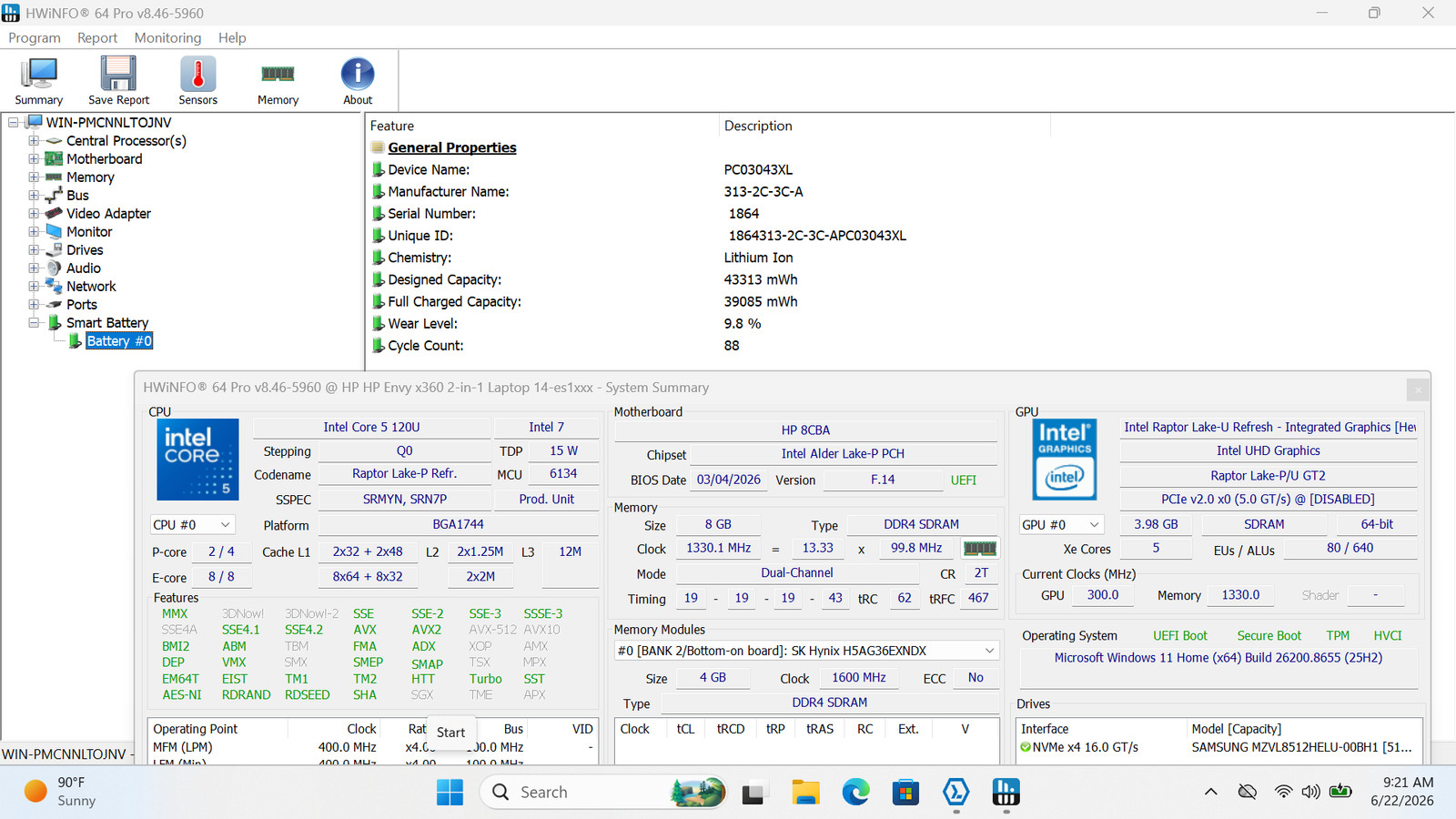Open the Wi-Fi network tray icon

pos(1283,792)
